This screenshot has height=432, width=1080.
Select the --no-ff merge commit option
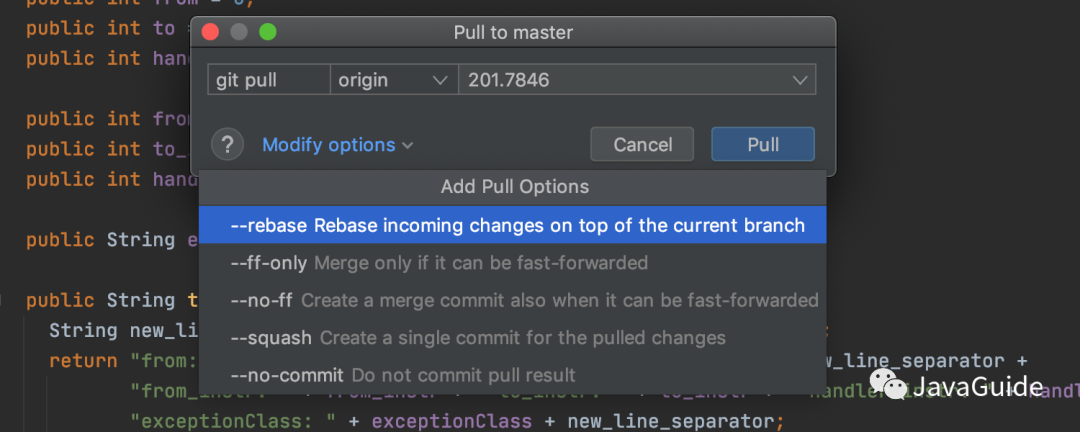click(523, 300)
